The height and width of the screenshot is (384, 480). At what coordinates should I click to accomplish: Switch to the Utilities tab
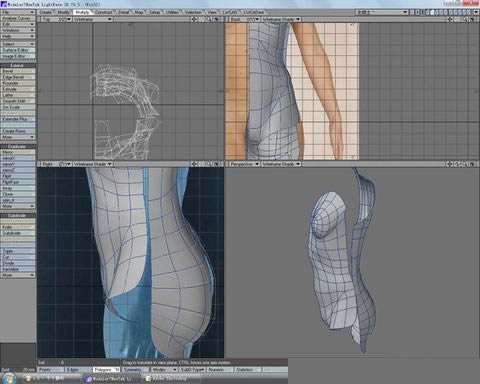tap(172, 12)
